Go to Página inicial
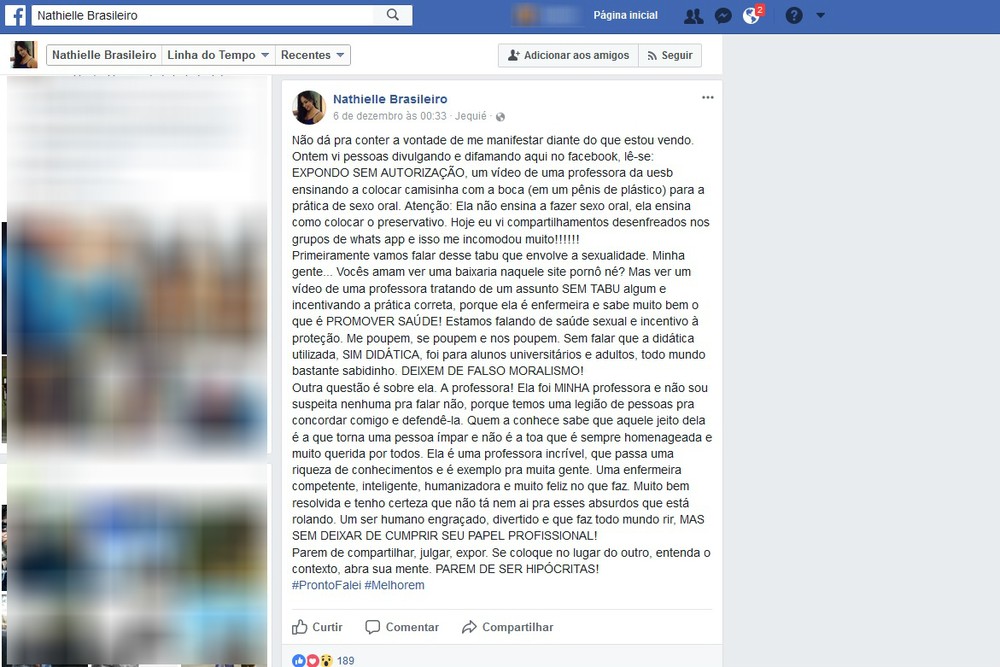The image size is (1000, 667). [x=625, y=15]
